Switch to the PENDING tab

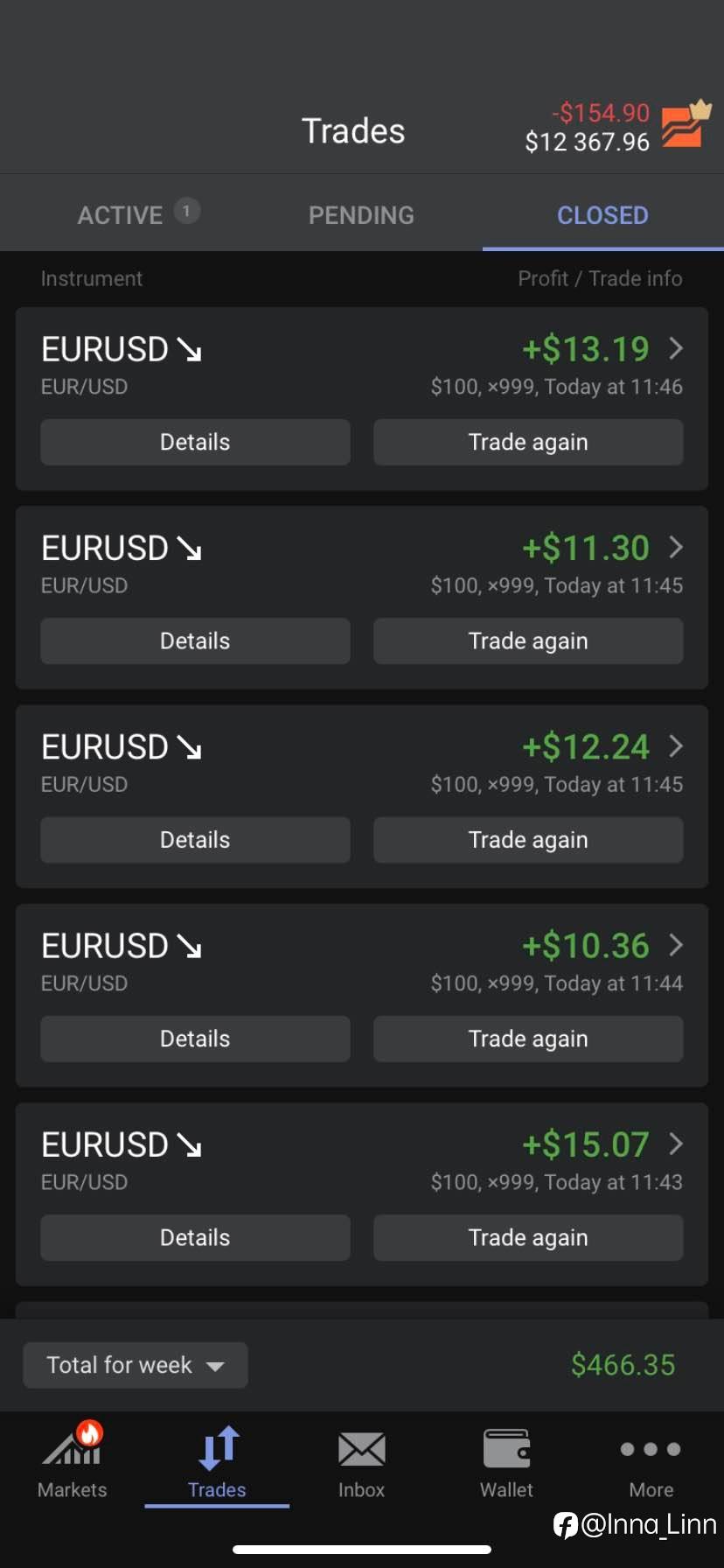[x=361, y=215]
